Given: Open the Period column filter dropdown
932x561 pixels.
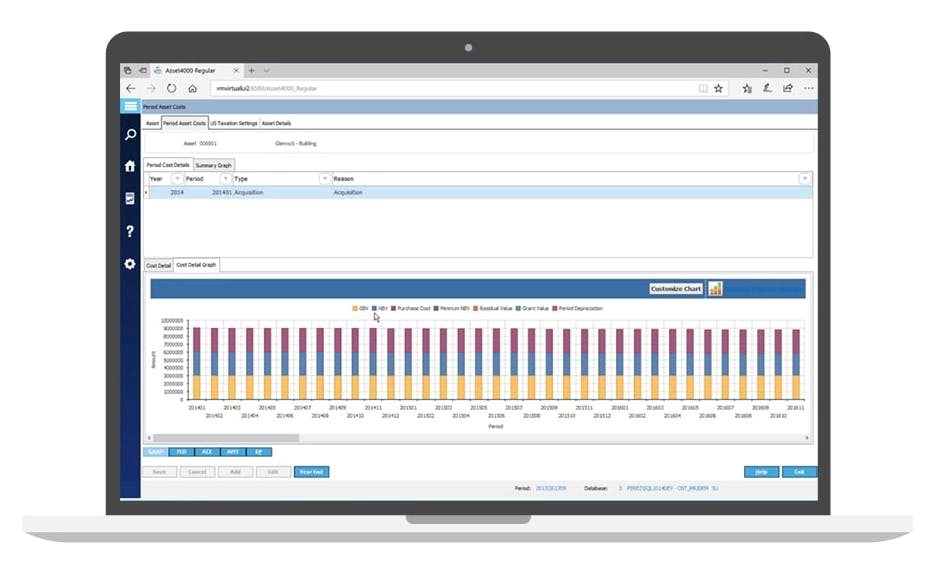Looking at the screenshot, I should pos(225,179).
